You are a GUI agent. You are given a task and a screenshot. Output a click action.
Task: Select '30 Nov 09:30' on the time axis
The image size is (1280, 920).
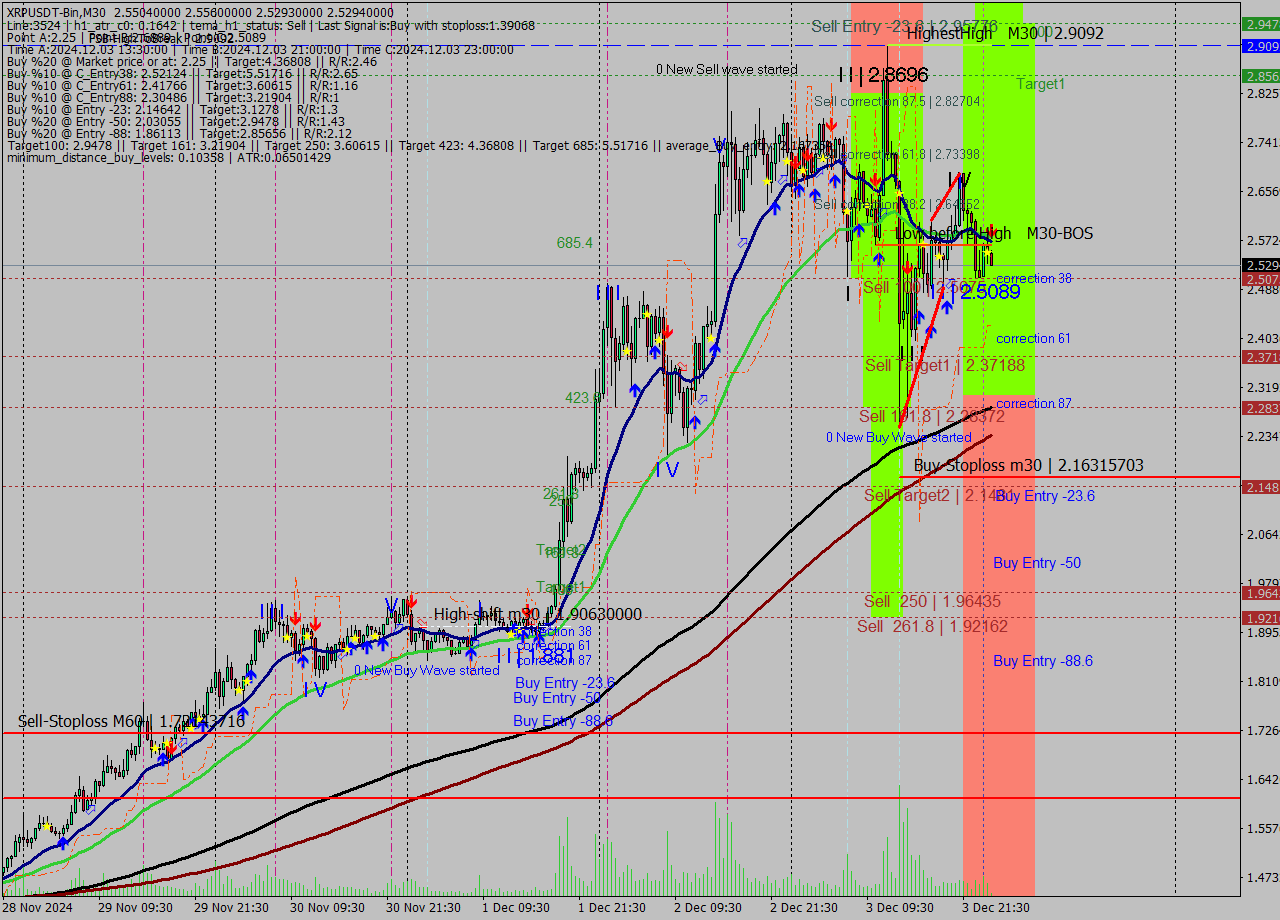pyautogui.click(x=325, y=908)
